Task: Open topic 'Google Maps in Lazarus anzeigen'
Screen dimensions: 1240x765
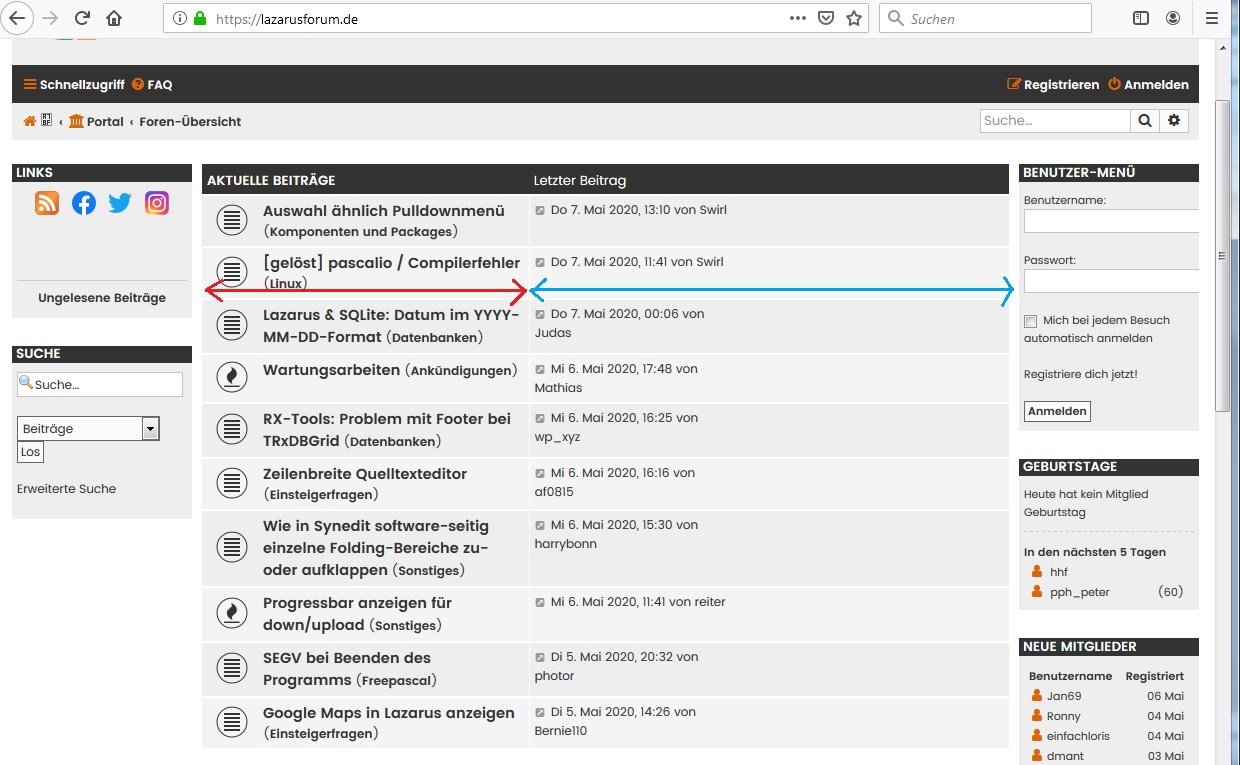Action: pyautogui.click(x=389, y=713)
